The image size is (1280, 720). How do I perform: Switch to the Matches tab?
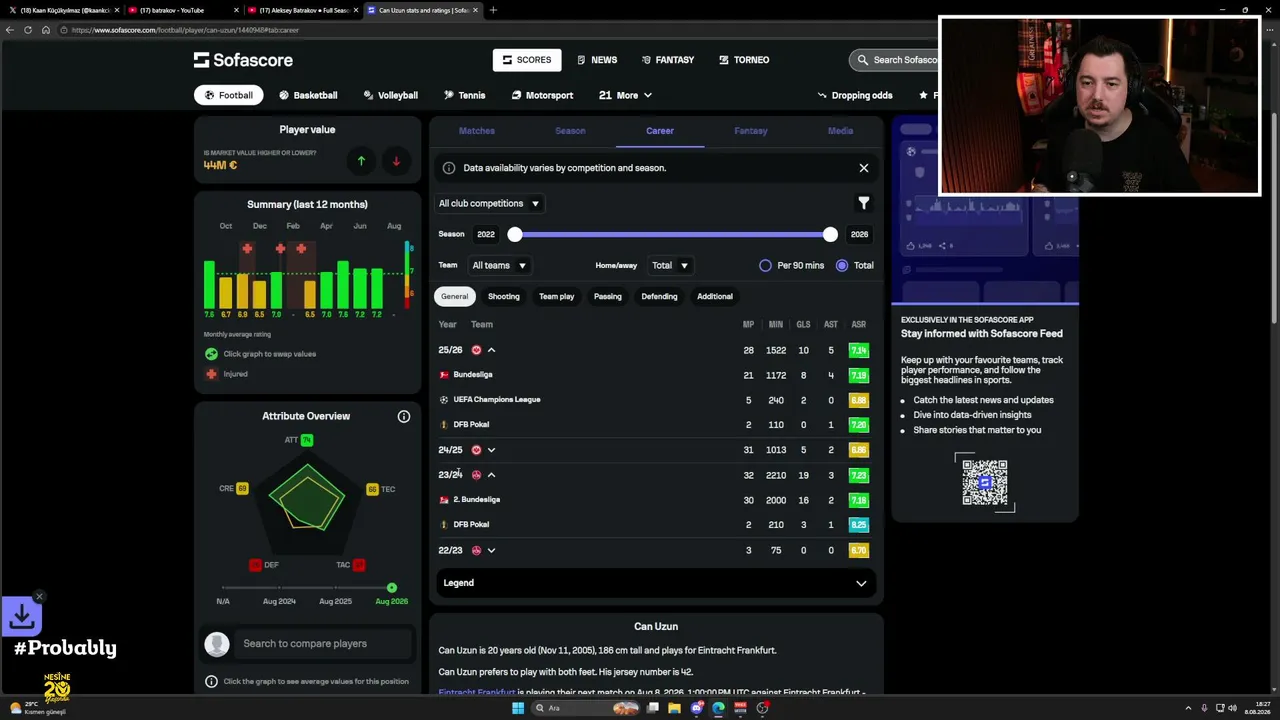477,131
